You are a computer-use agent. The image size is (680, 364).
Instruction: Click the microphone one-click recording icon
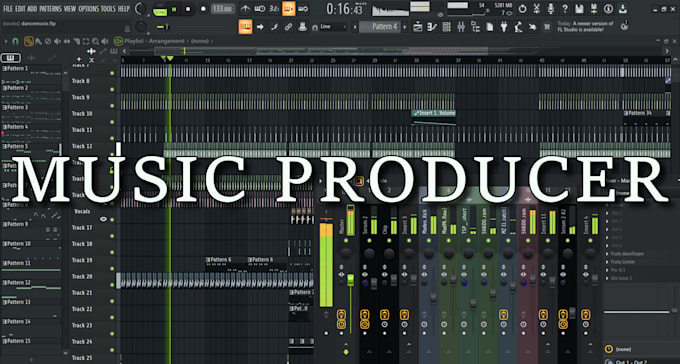click(x=551, y=9)
